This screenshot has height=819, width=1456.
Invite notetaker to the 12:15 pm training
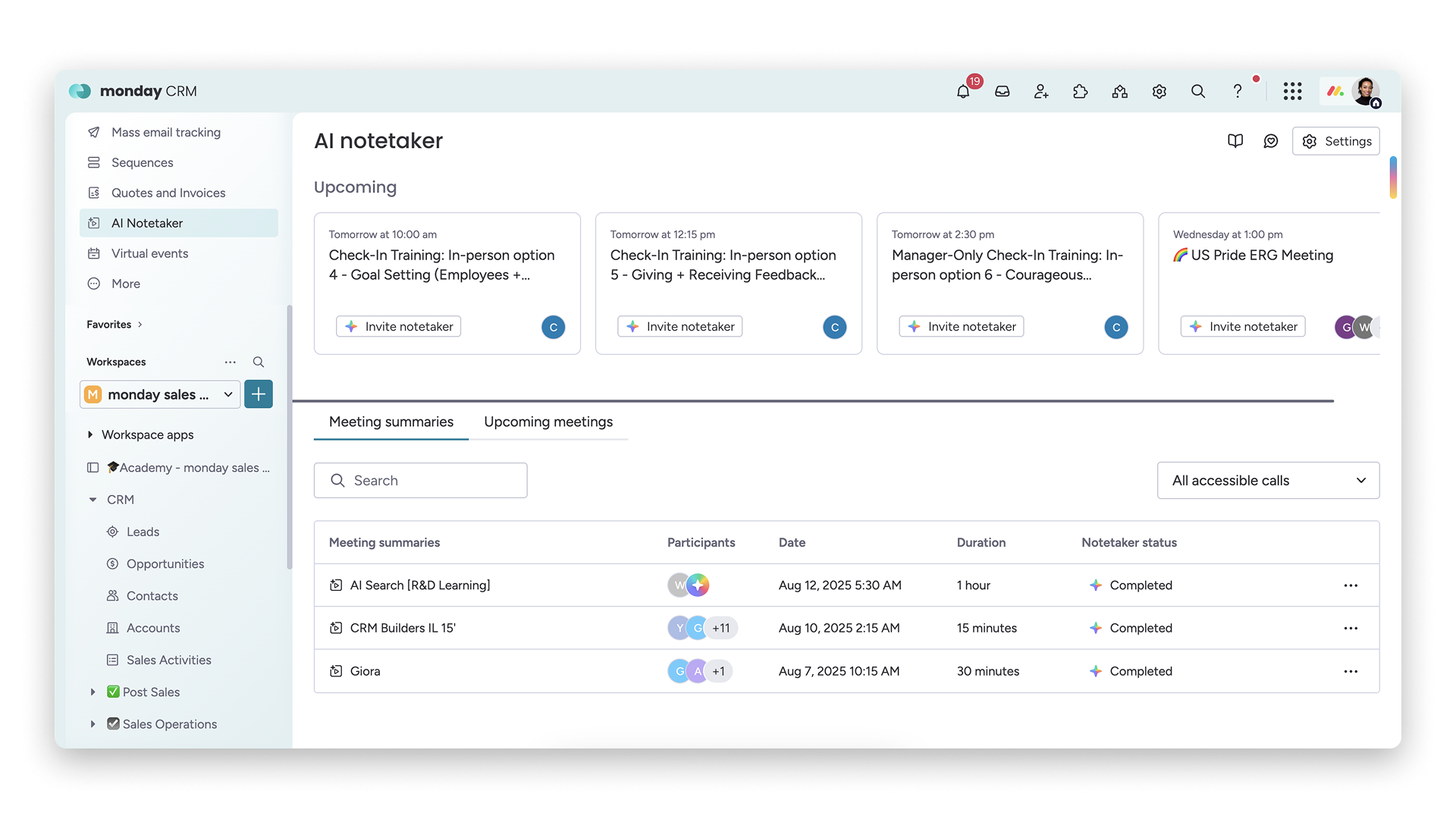tap(680, 326)
